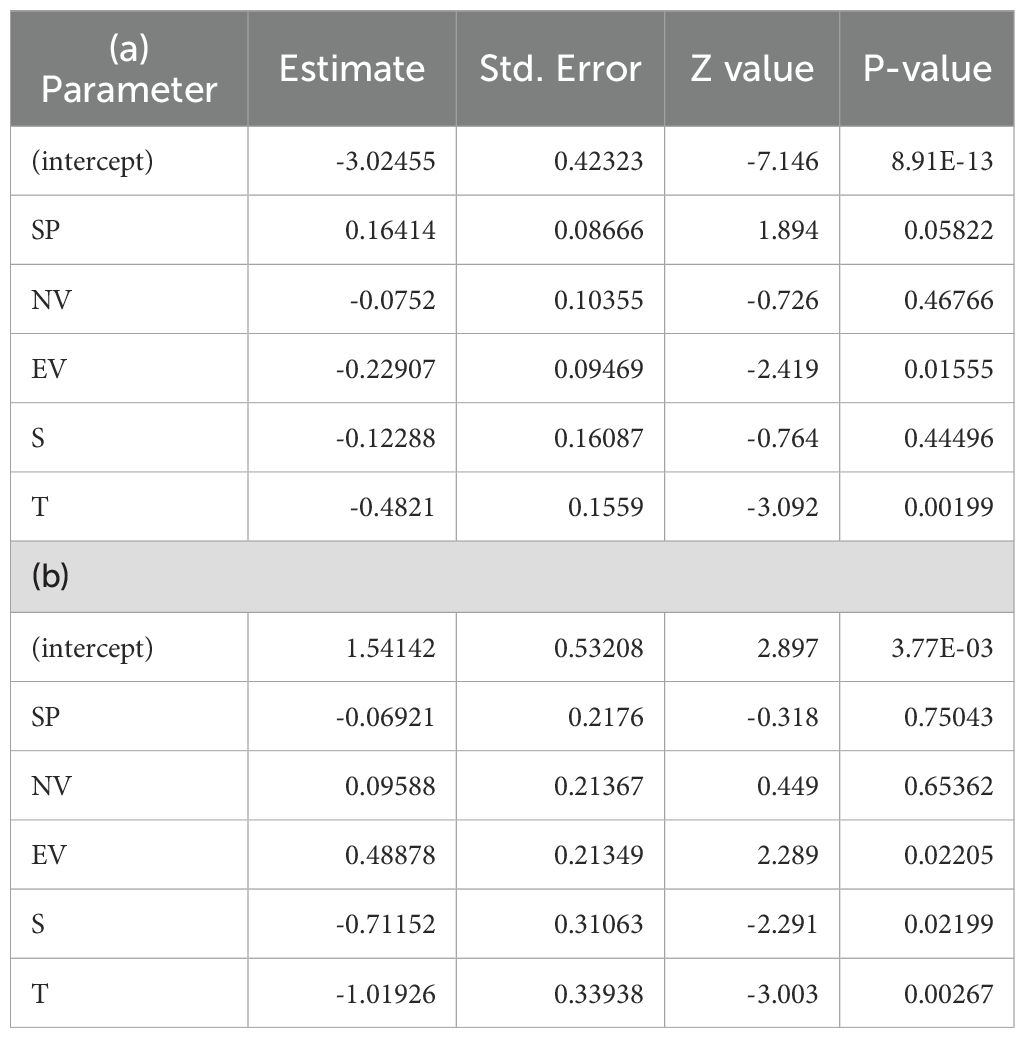This screenshot has height=1038, width=1025.
Task: Click the standard error 0.10355 cell
Action: pos(599,300)
